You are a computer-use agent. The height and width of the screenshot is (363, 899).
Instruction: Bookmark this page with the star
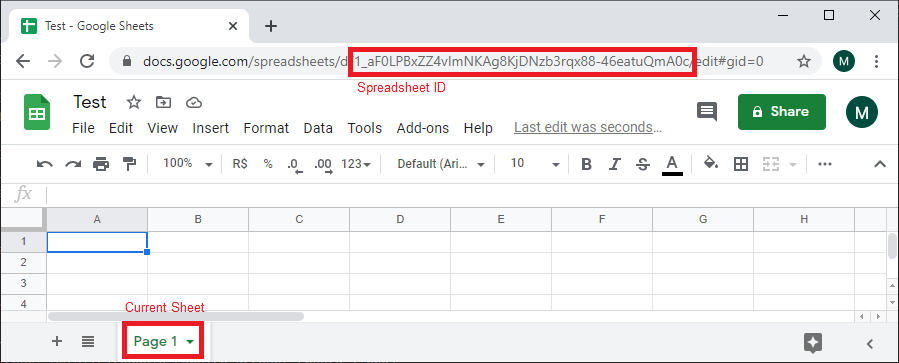(x=804, y=61)
